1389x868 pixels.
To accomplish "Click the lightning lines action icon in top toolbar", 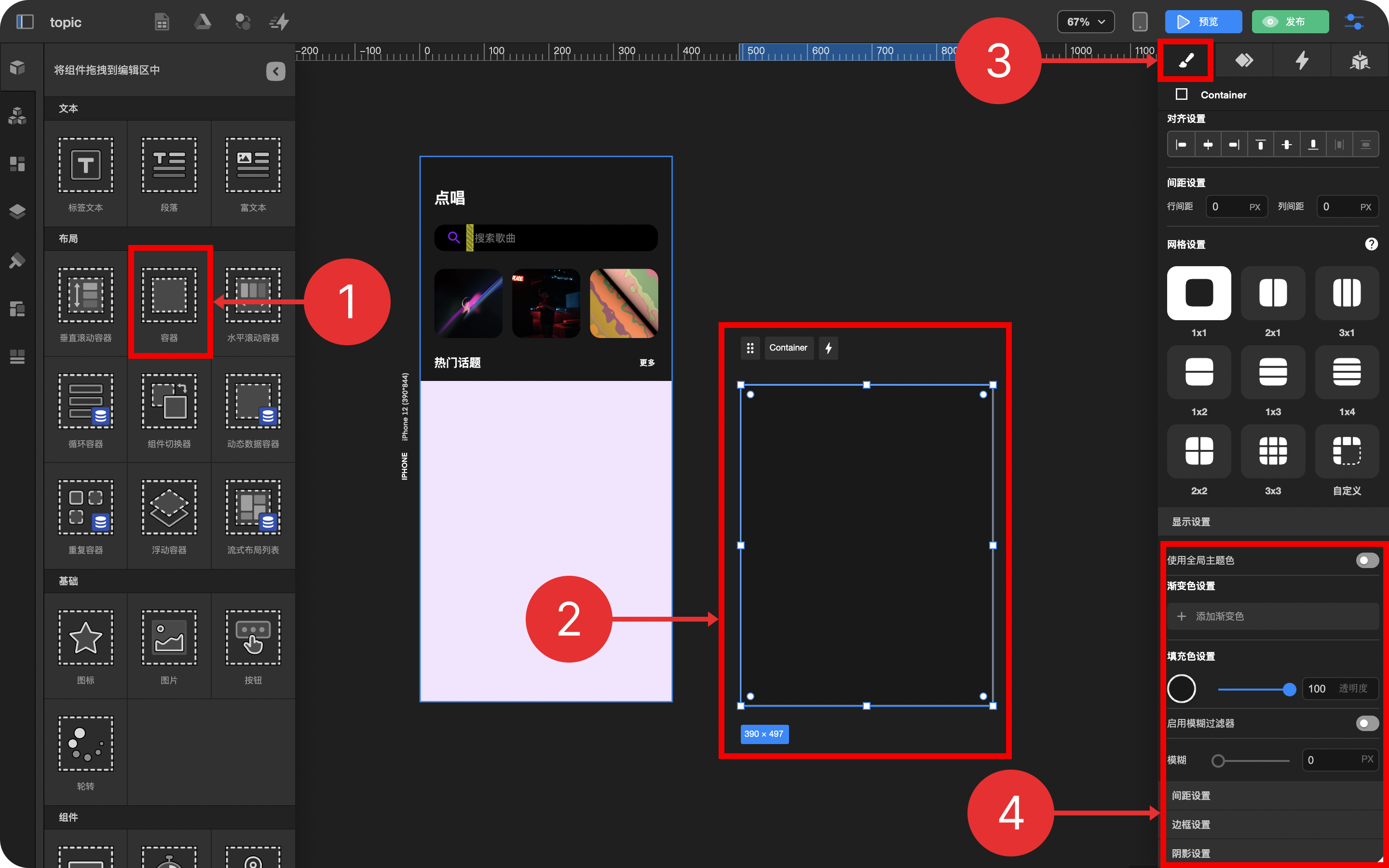I will tap(280, 22).
